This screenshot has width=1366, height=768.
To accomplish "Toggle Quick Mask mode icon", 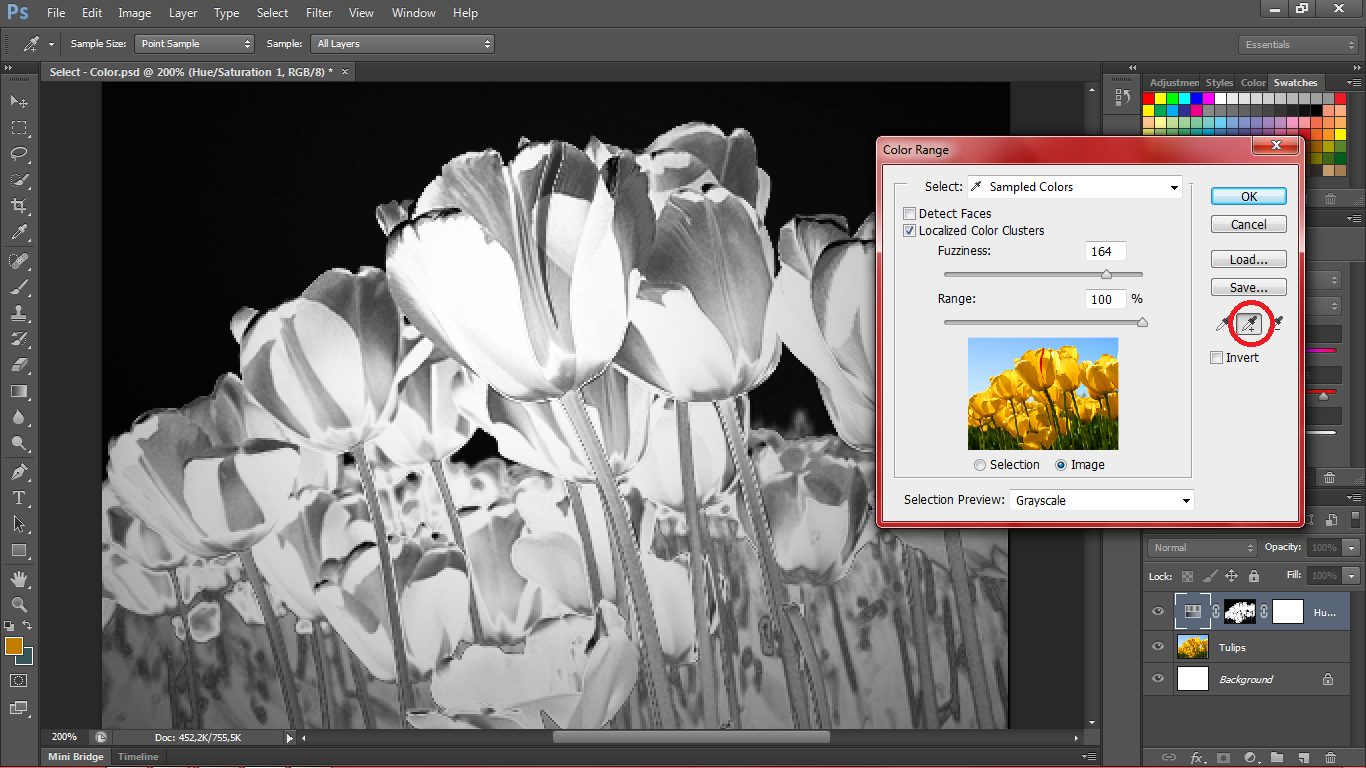I will (x=19, y=680).
